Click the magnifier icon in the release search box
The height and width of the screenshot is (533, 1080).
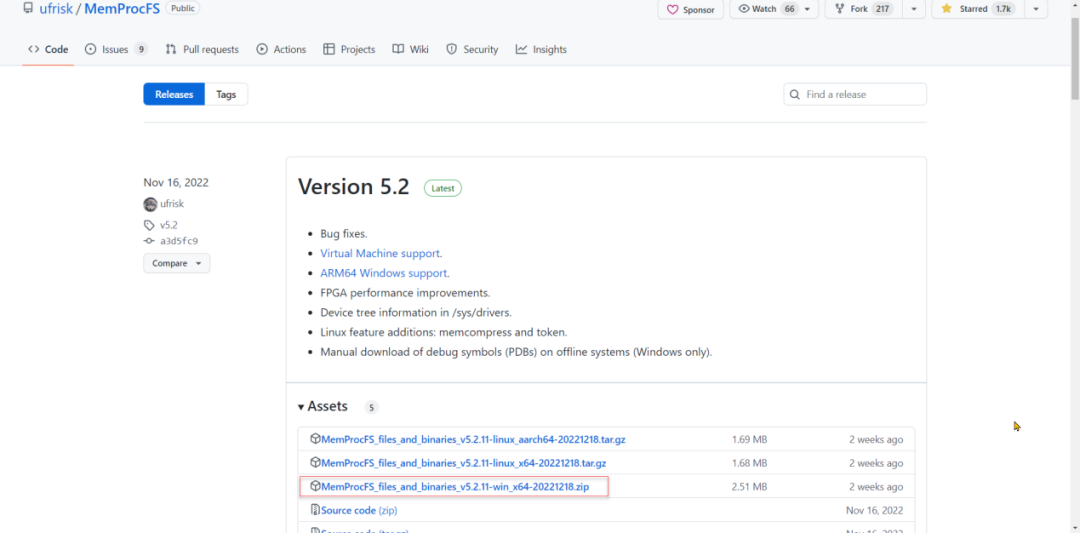(795, 94)
